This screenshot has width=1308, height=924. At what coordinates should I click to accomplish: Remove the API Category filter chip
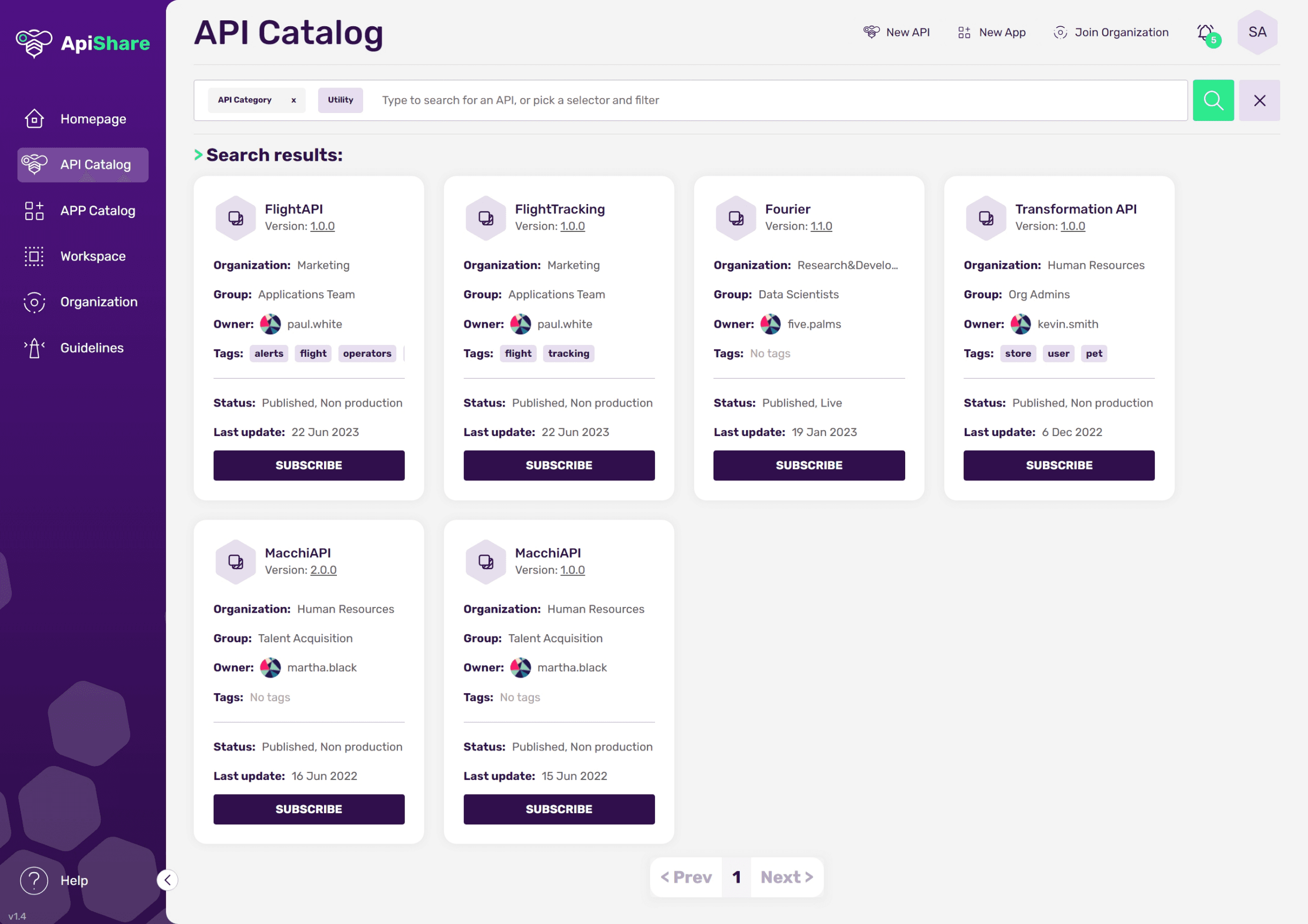click(x=294, y=100)
